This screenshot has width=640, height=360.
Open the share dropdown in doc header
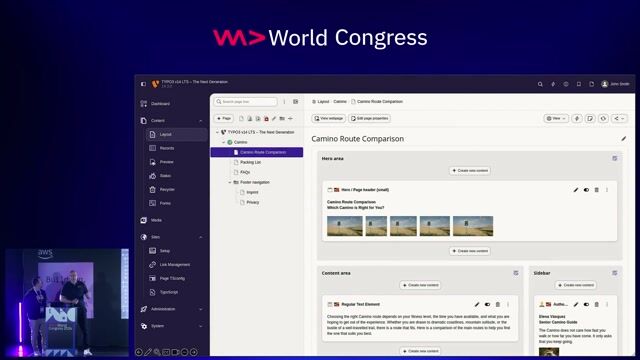pyautogui.click(x=619, y=118)
